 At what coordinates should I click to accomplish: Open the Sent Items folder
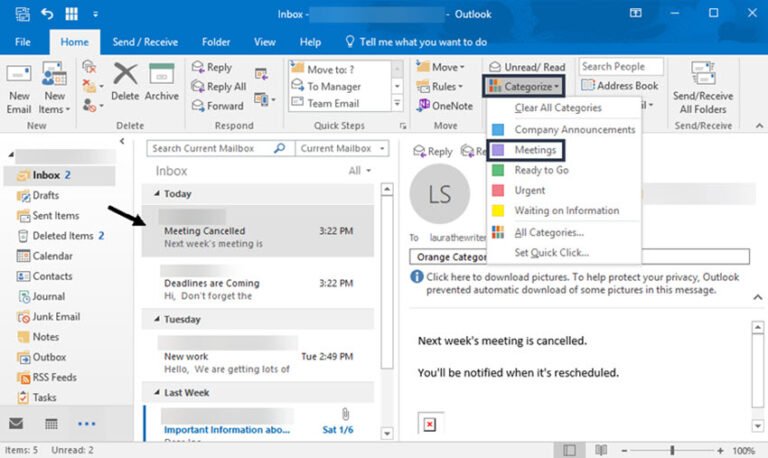click(48, 216)
